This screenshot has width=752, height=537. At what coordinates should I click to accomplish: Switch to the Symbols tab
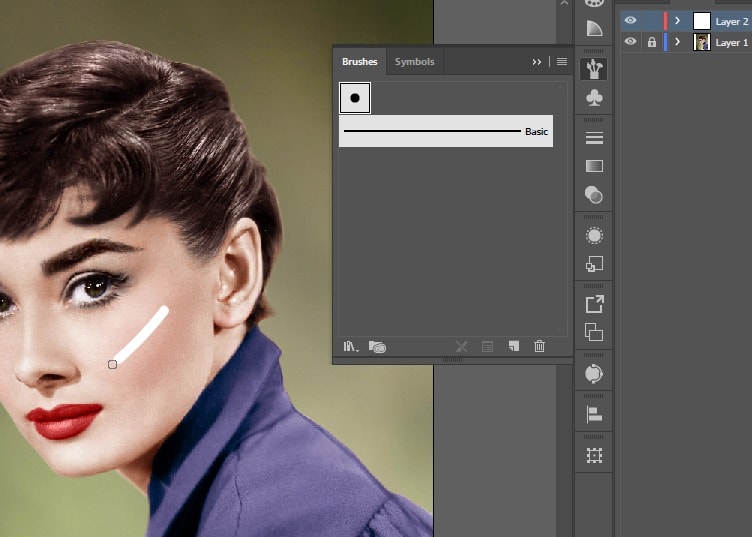pos(414,61)
